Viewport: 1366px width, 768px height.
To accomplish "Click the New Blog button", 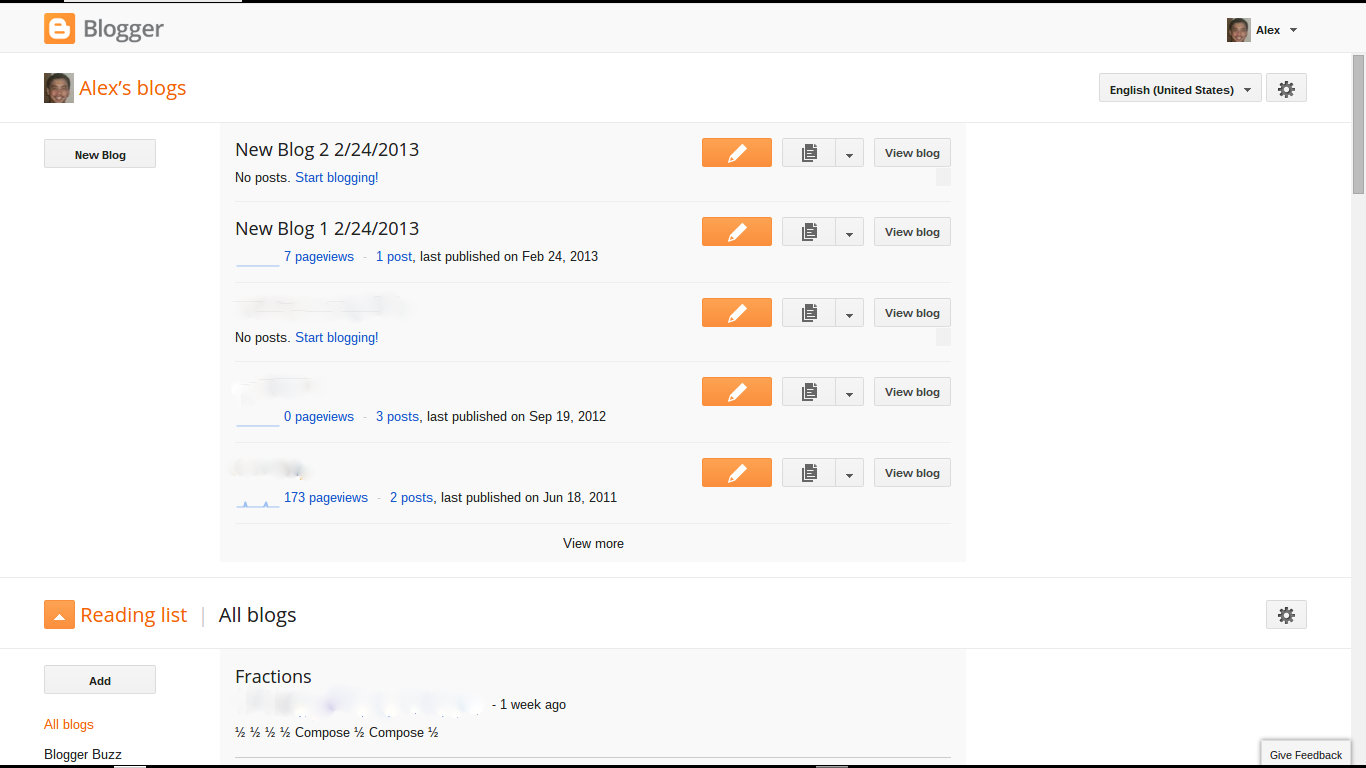I will [99, 153].
